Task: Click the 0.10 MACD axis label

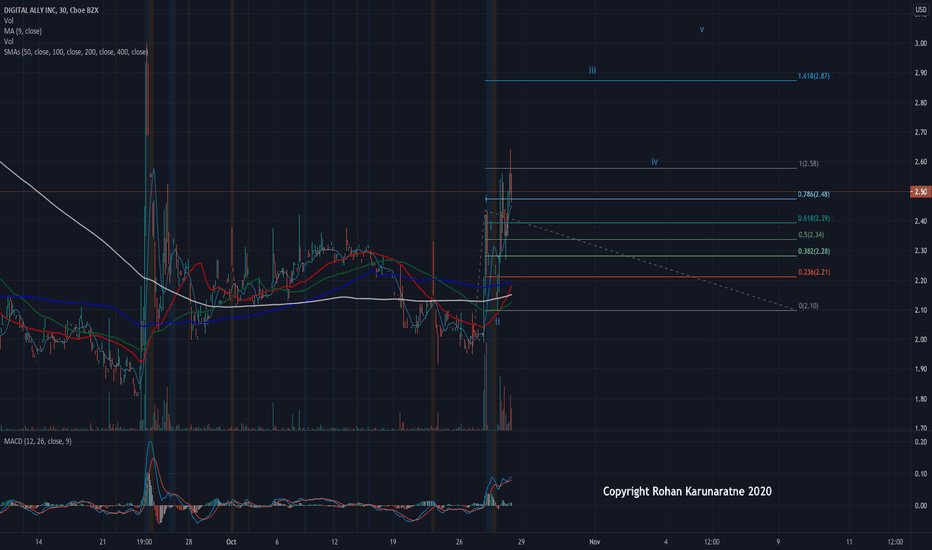Action: point(921,474)
